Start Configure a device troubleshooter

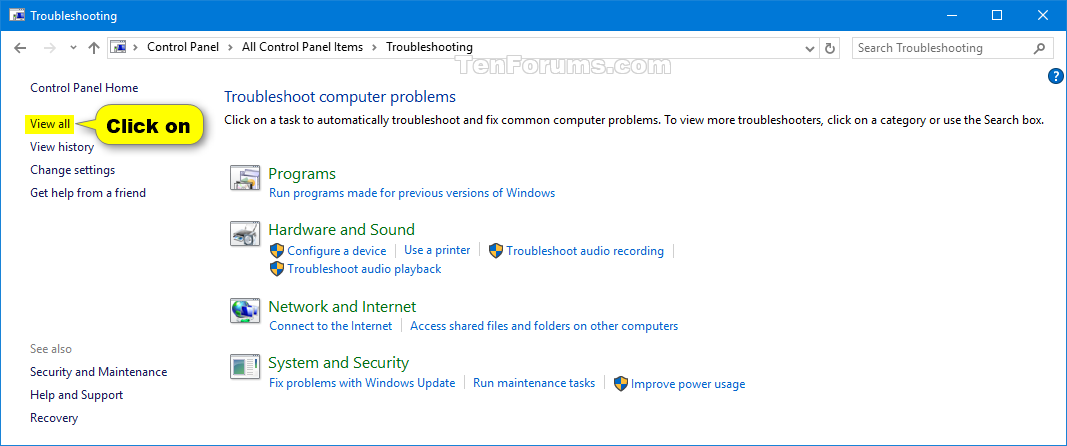[337, 251]
